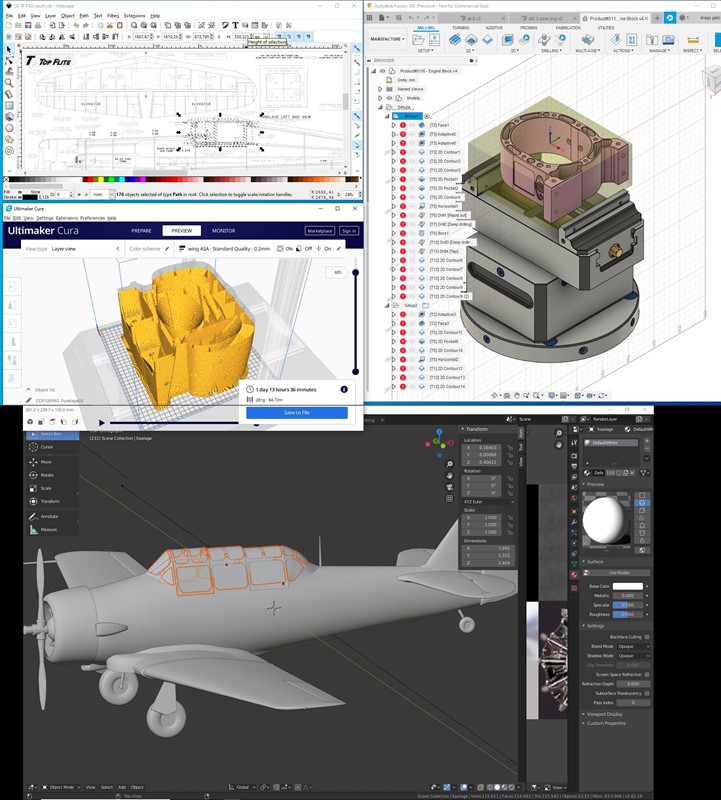This screenshot has width=721, height=800.
Task: Toggle Subsurface Translucency checkbox
Action: pyautogui.click(x=647, y=693)
